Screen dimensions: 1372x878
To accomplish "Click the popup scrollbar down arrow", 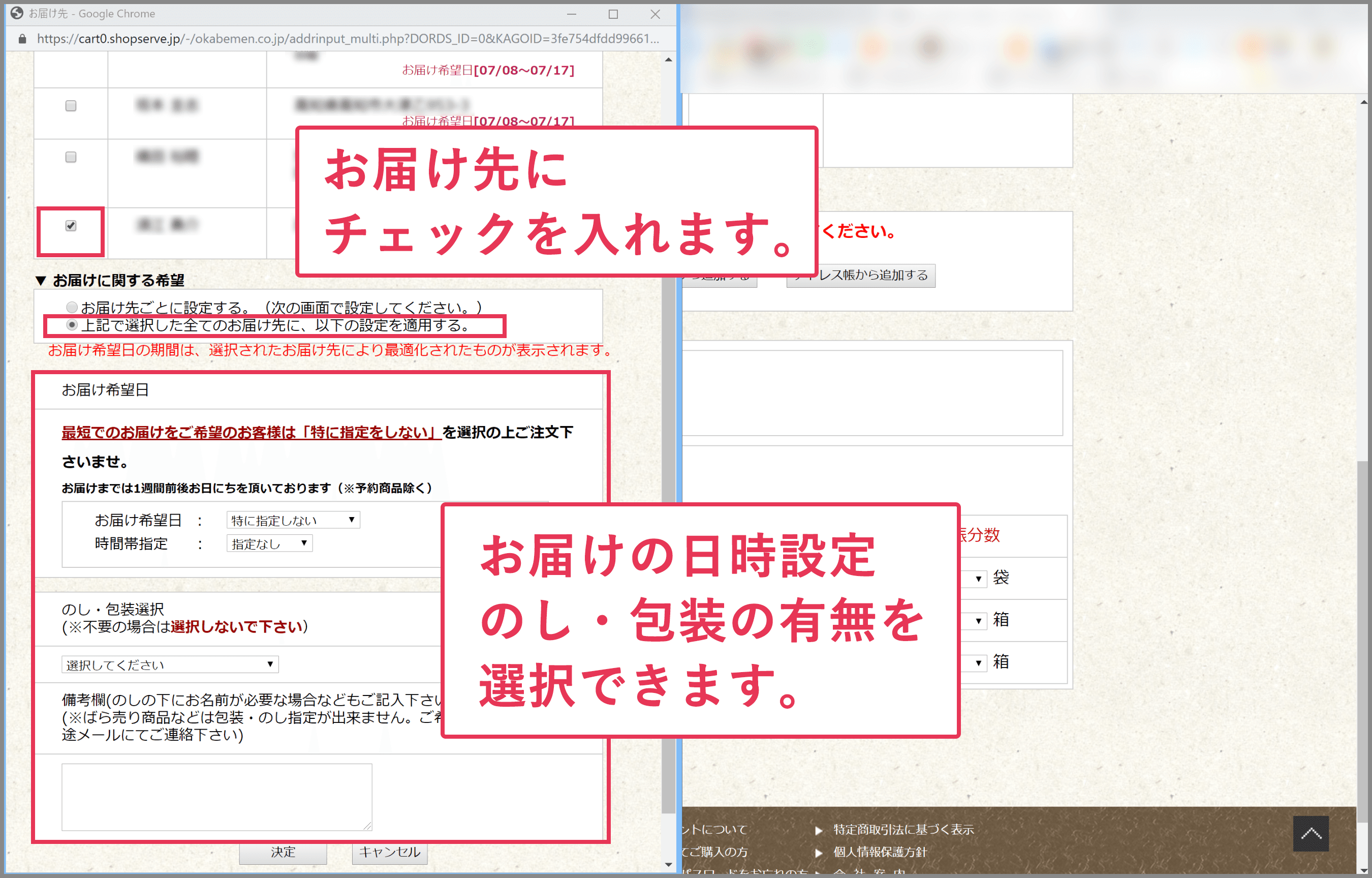I will (x=668, y=864).
